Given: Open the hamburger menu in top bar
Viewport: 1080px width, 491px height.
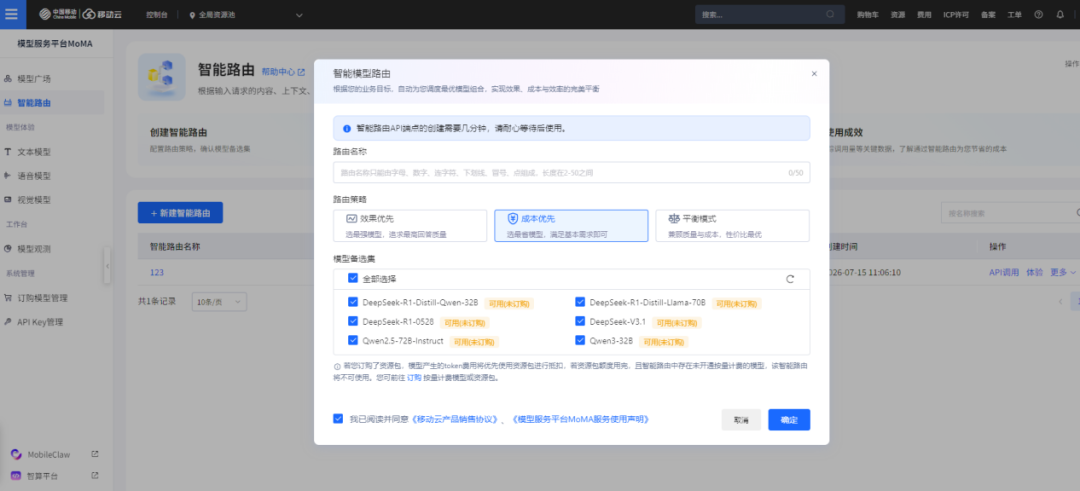Looking at the screenshot, I should point(12,14).
